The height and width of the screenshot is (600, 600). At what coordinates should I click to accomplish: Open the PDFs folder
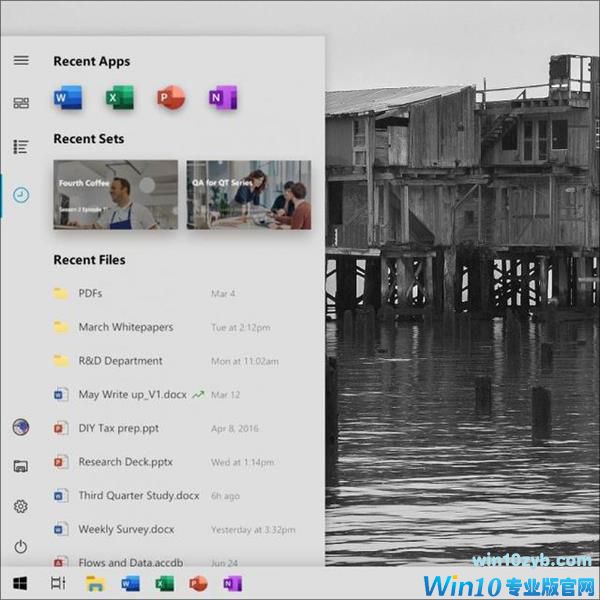click(x=90, y=293)
